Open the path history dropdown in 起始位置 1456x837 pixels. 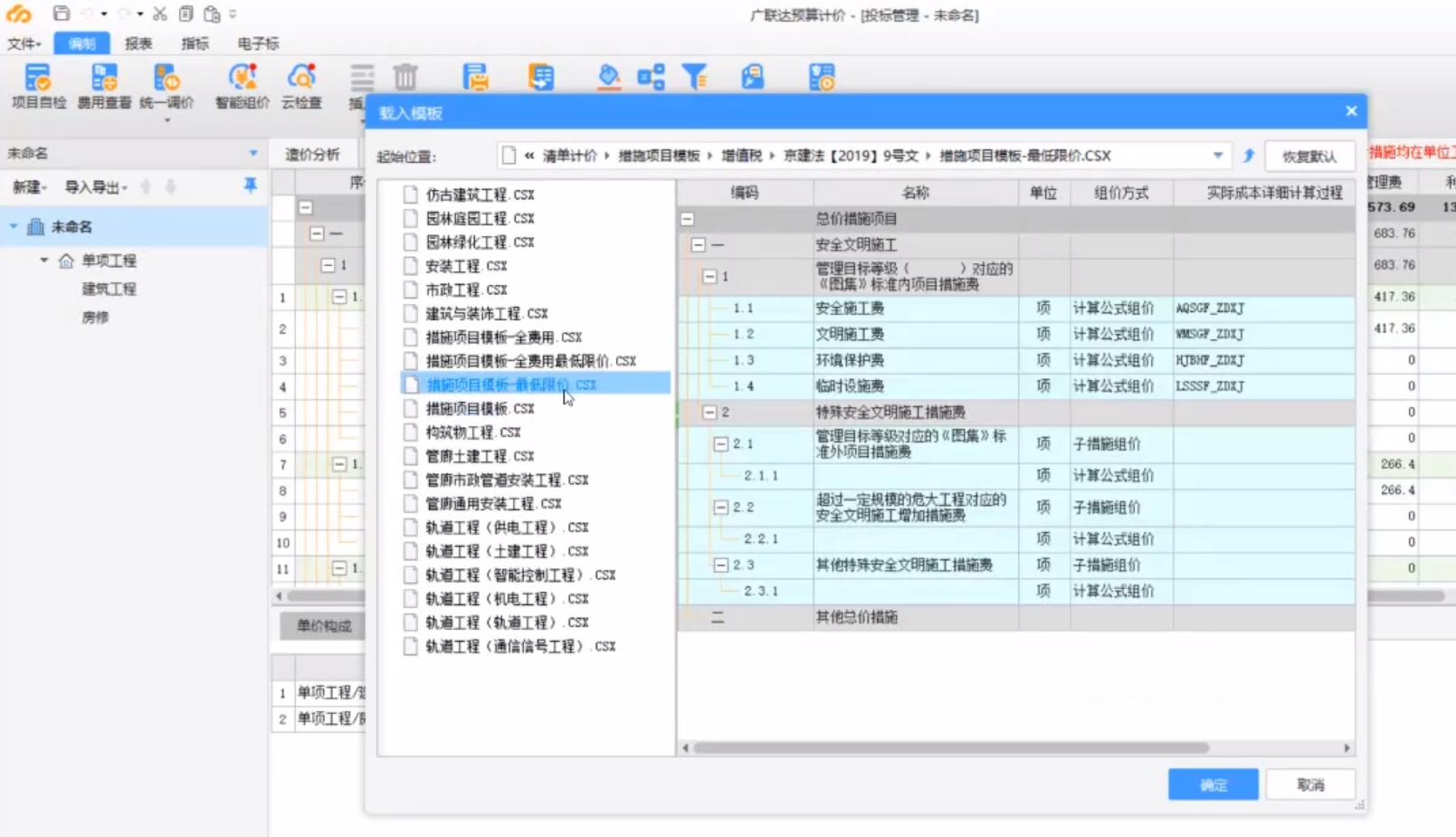(x=1218, y=156)
